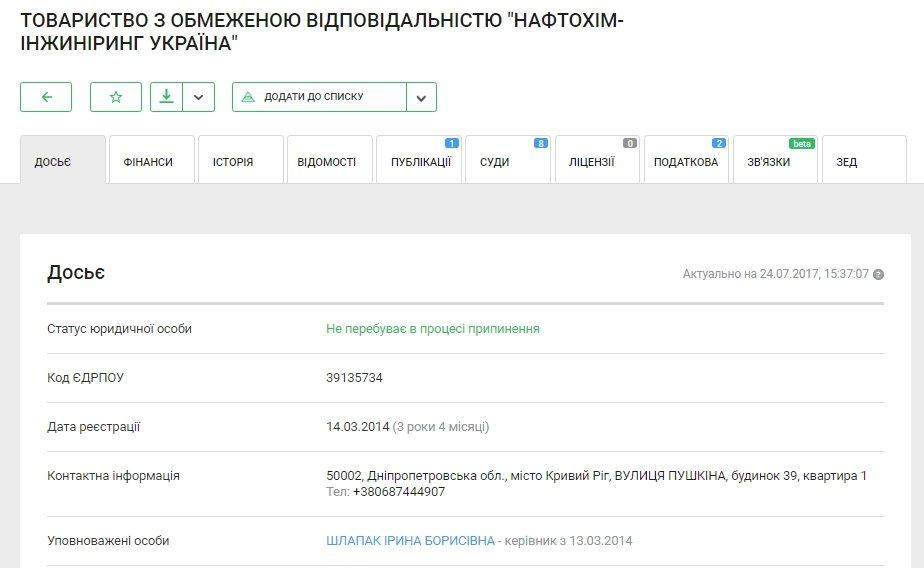Screen dimensions: 924x568
Task: Switch to the ЗЕД tab
Action: (864, 160)
